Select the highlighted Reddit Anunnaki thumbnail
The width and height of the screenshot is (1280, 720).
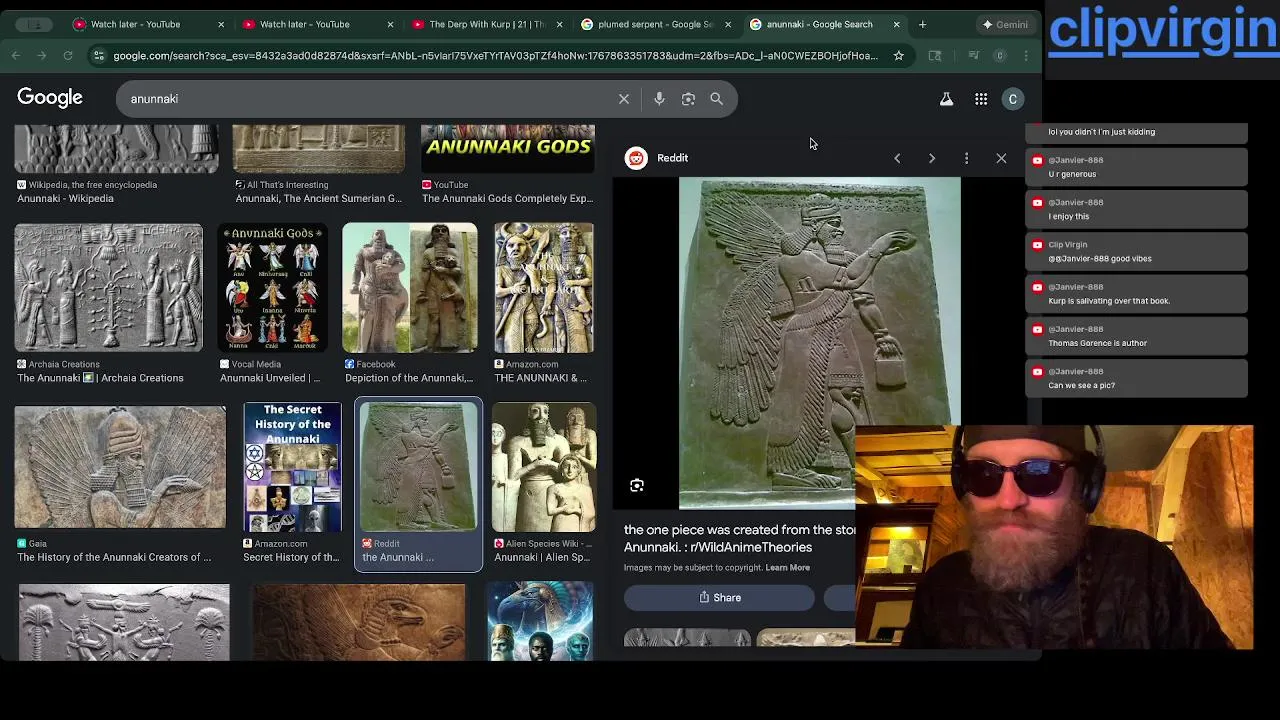pos(418,467)
